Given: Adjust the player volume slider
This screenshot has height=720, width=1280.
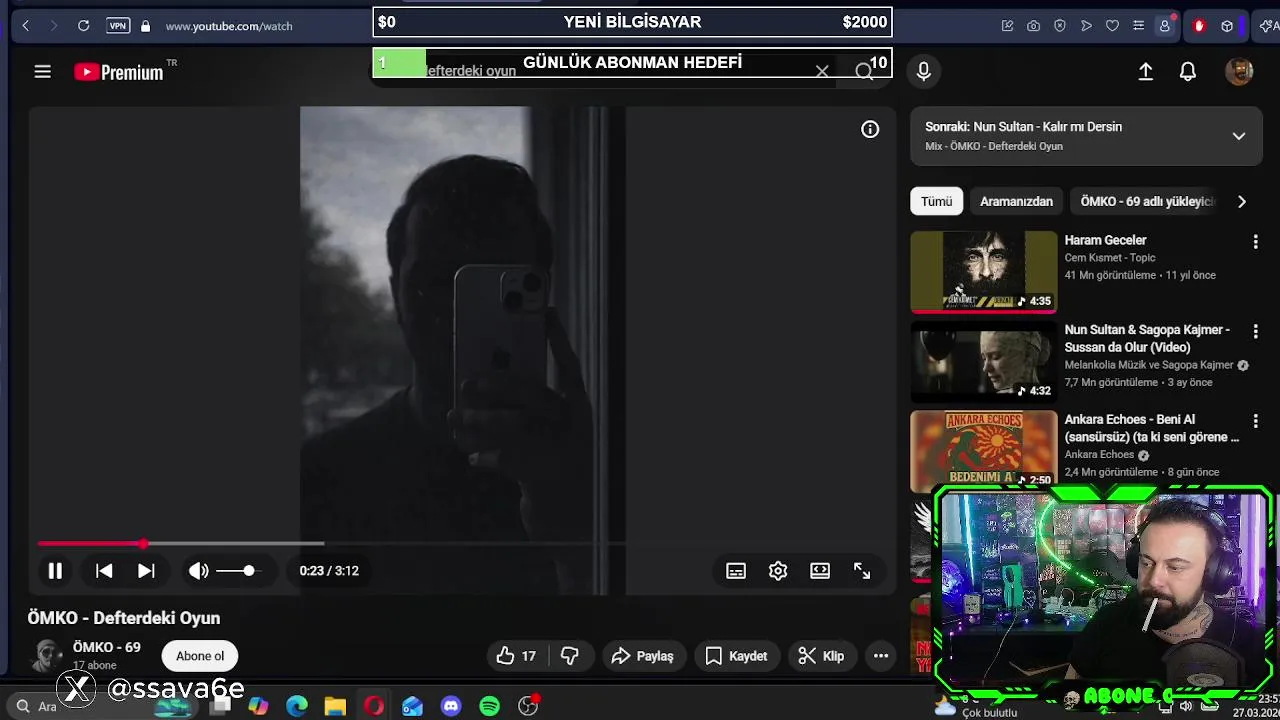Looking at the screenshot, I should (x=238, y=570).
